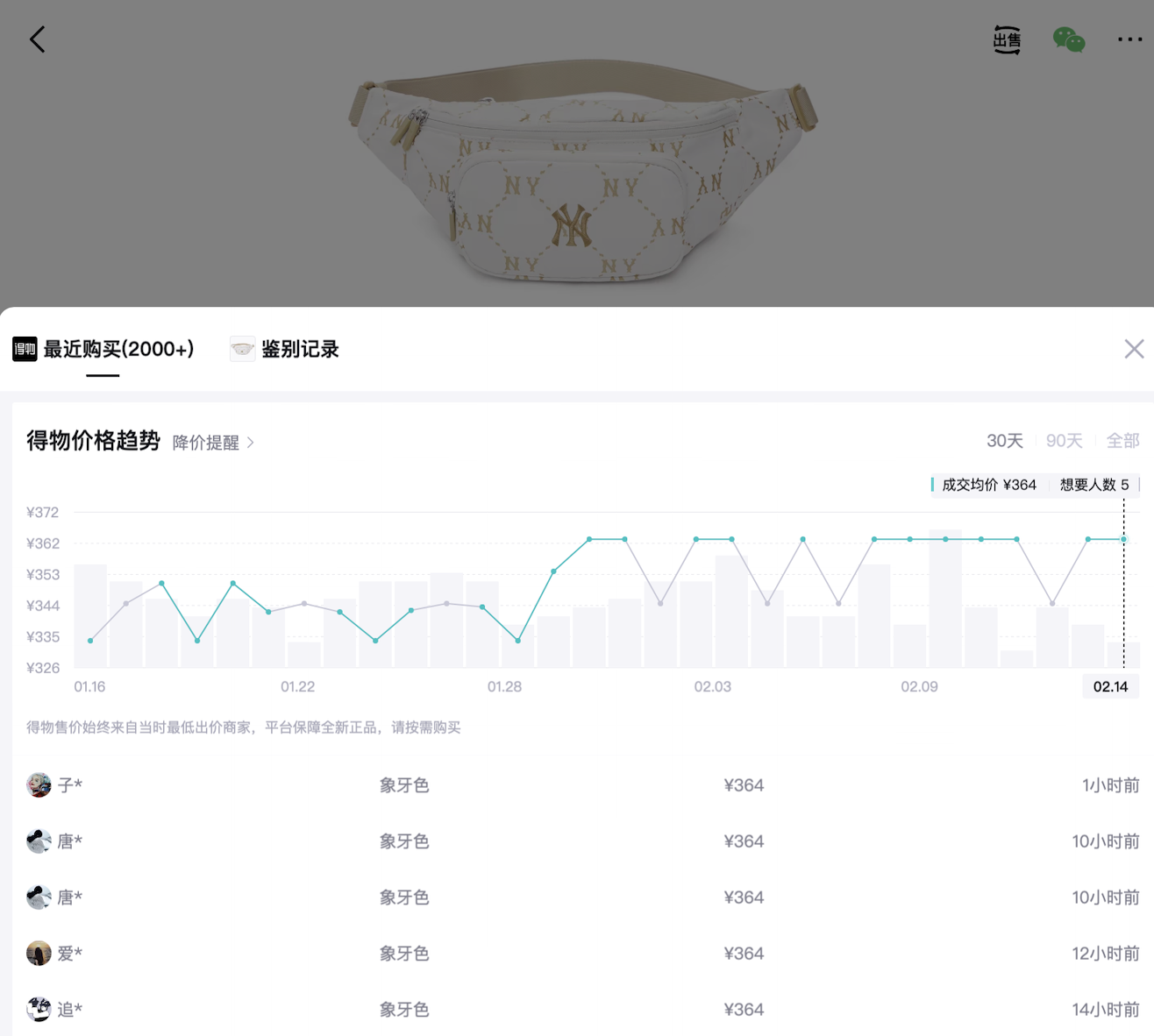Click the 得物 logo icon beside 最近购买

pyautogui.click(x=25, y=349)
